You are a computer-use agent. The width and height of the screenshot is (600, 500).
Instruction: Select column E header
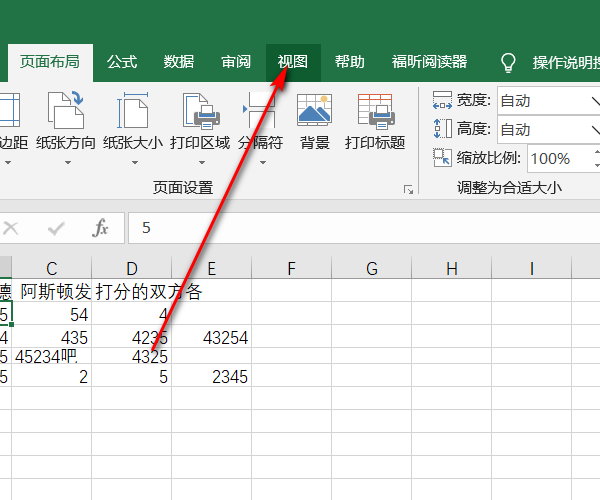pyautogui.click(x=212, y=268)
